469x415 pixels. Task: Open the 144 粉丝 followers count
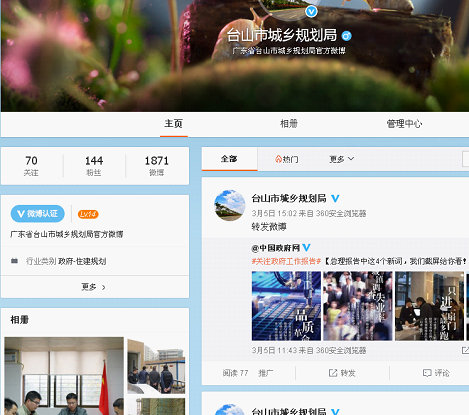pos(94,166)
